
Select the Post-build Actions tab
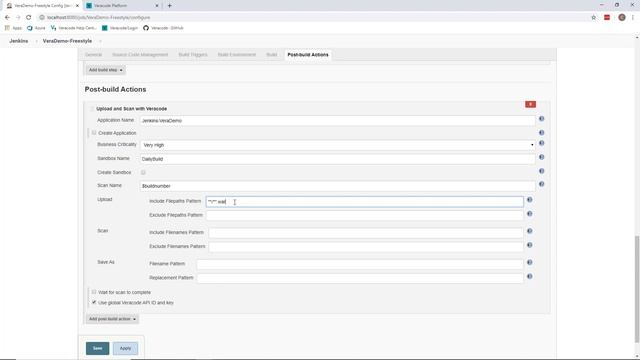click(308, 55)
